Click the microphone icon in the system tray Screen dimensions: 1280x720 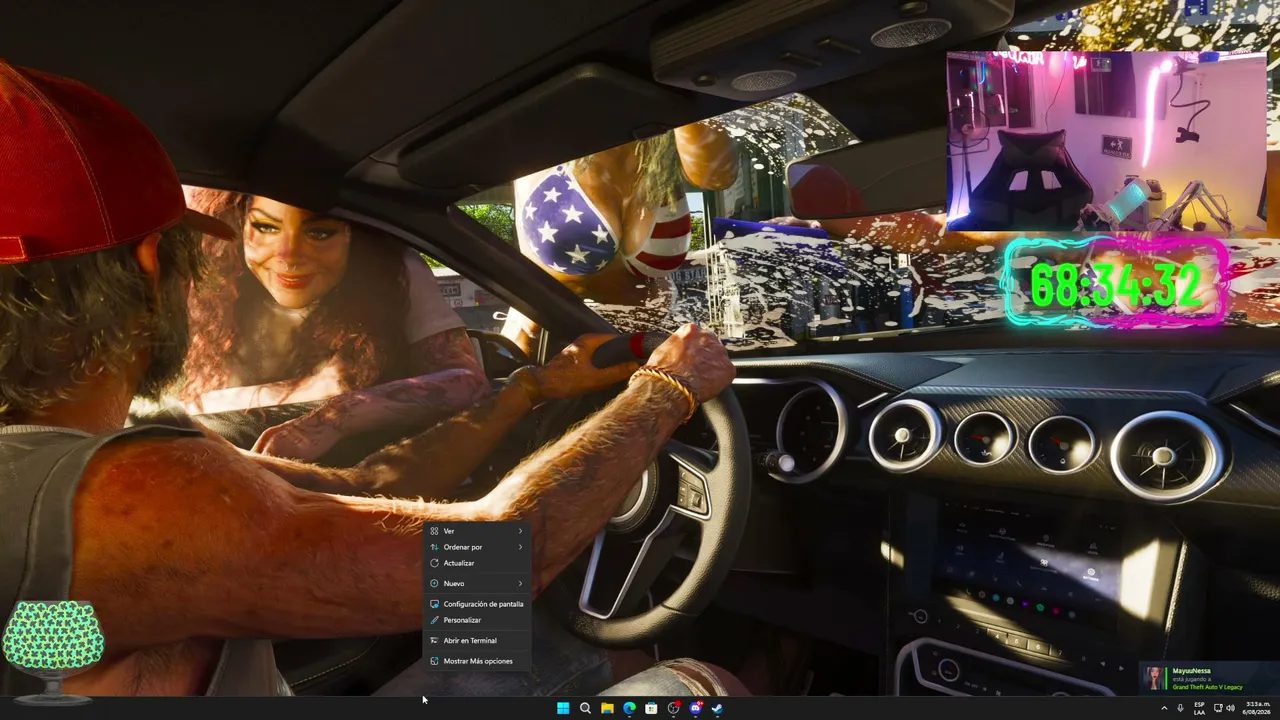click(x=1180, y=708)
